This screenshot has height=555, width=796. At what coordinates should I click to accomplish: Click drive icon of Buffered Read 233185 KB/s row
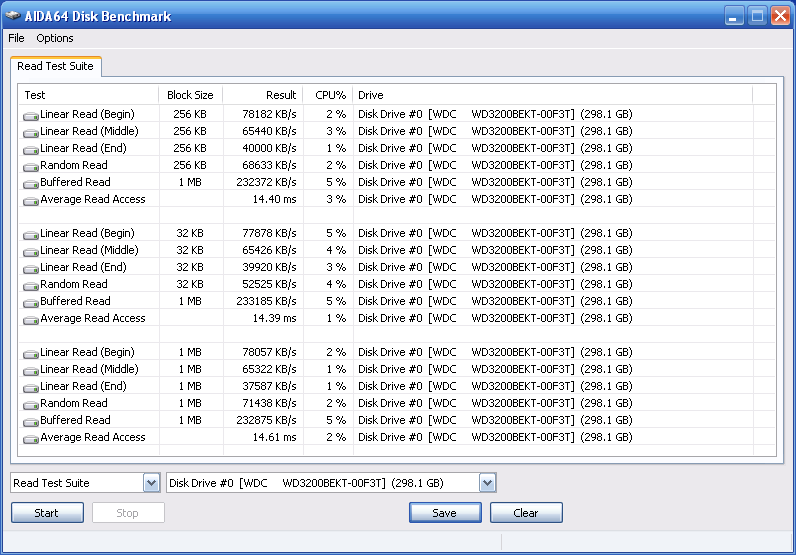[x=31, y=303]
